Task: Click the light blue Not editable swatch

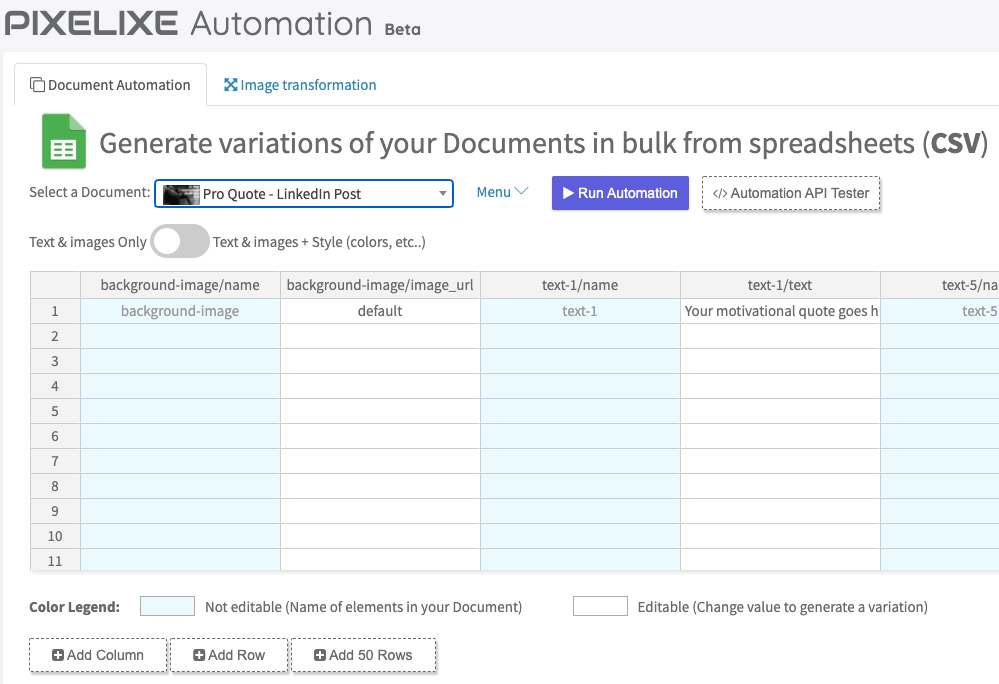Action: [x=167, y=606]
